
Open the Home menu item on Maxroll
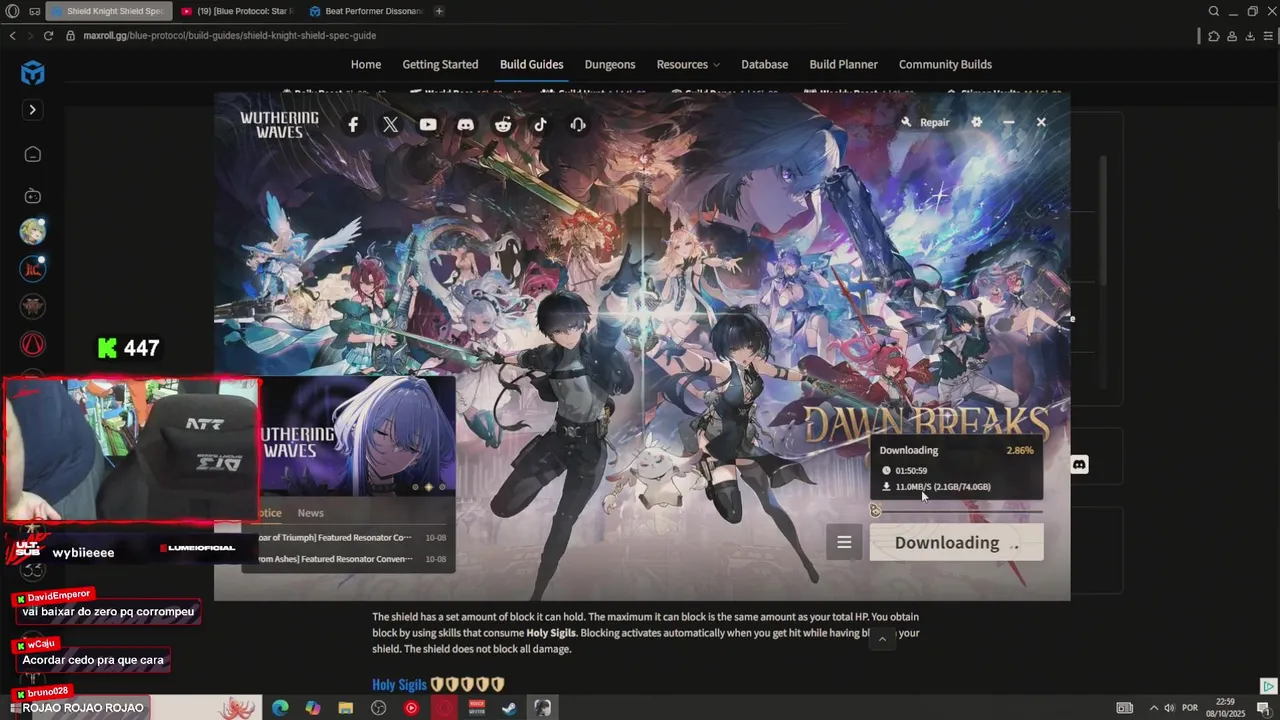(365, 64)
